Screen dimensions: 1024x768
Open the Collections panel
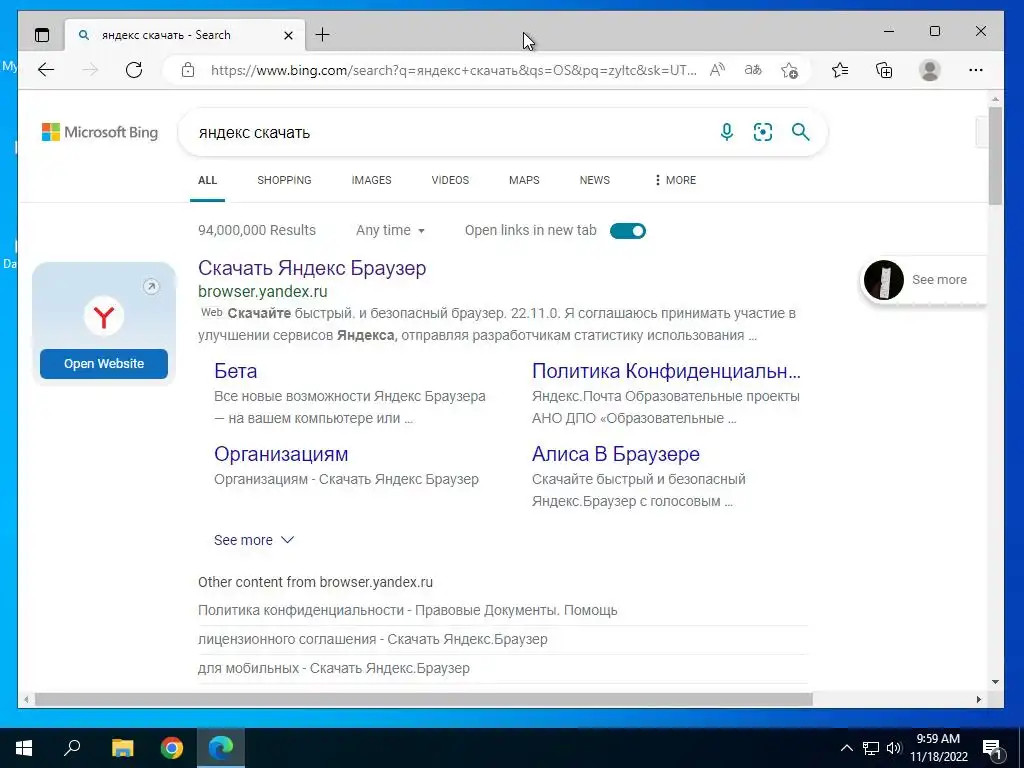884,70
